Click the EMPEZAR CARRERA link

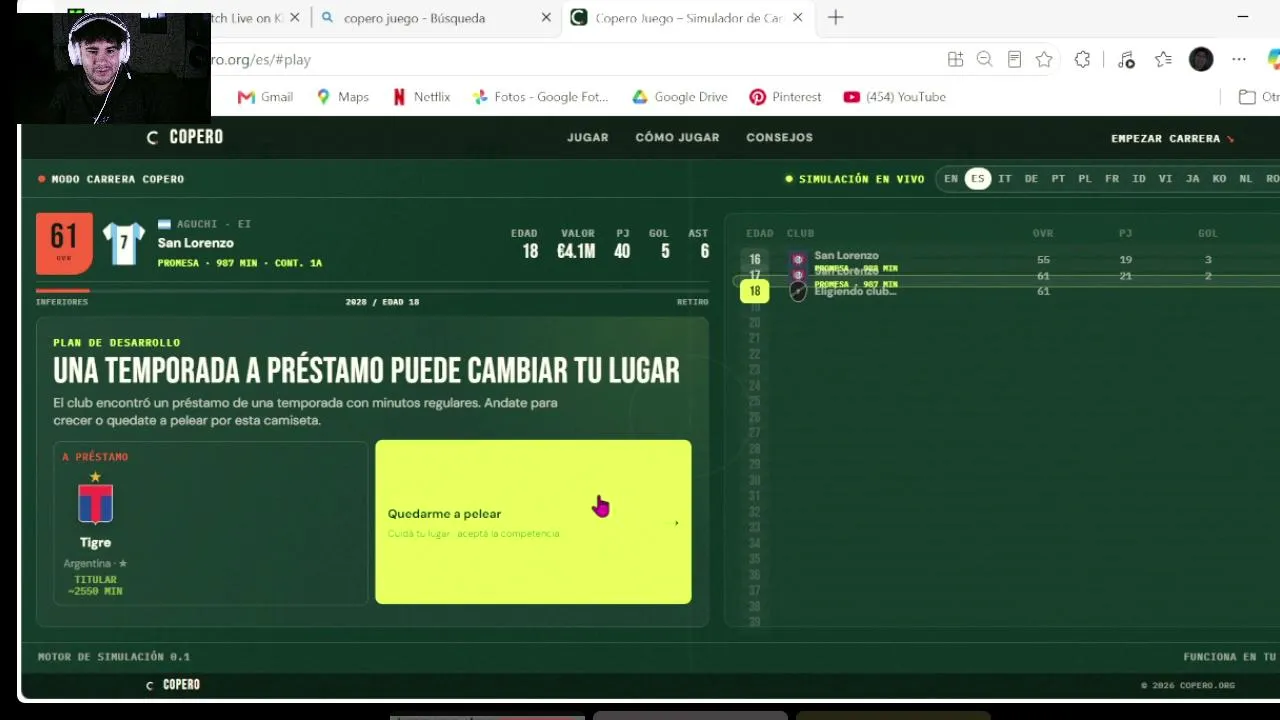(1172, 139)
